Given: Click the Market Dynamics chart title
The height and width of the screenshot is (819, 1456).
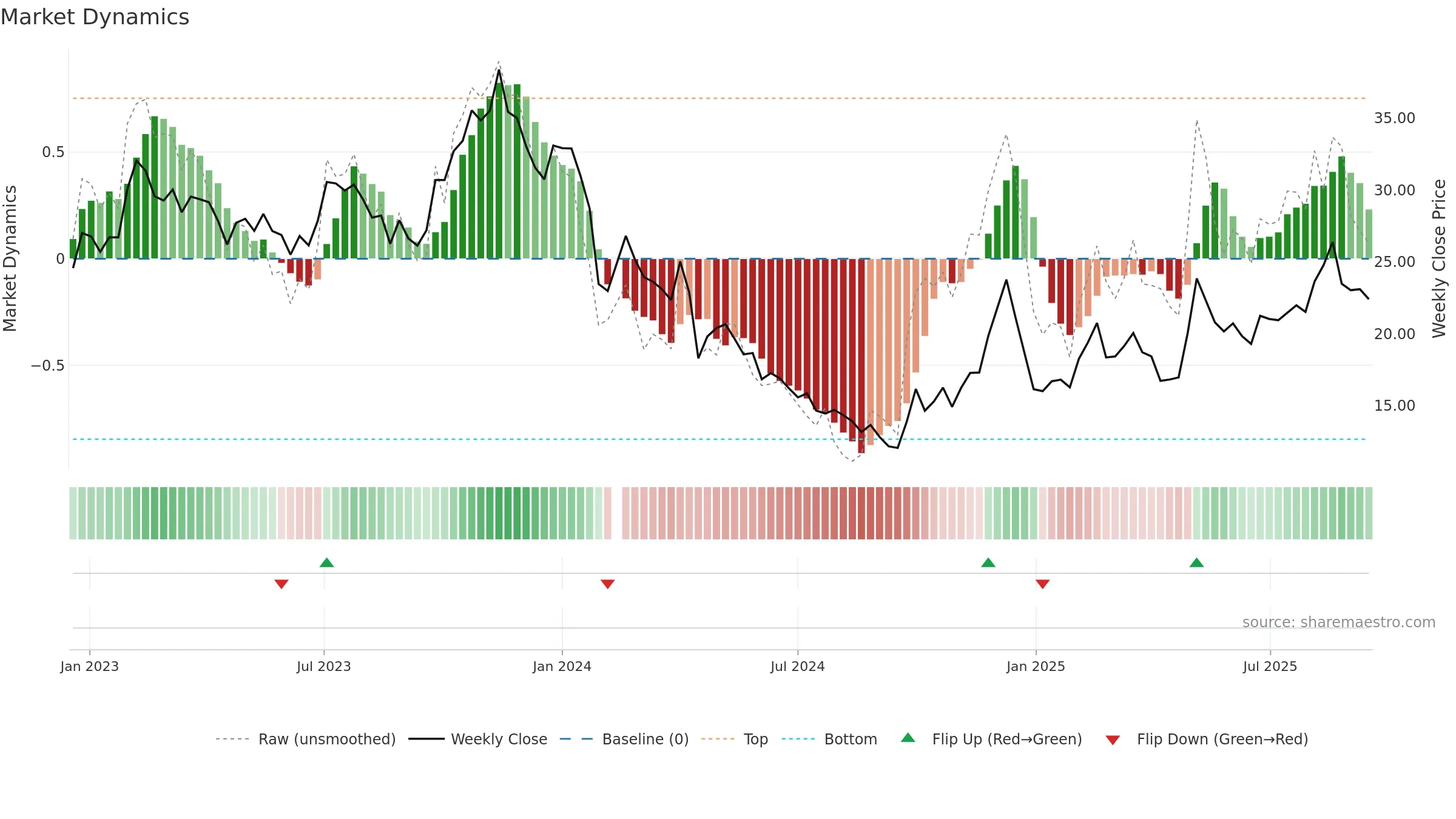Looking at the screenshot, I should coord(95,17).
